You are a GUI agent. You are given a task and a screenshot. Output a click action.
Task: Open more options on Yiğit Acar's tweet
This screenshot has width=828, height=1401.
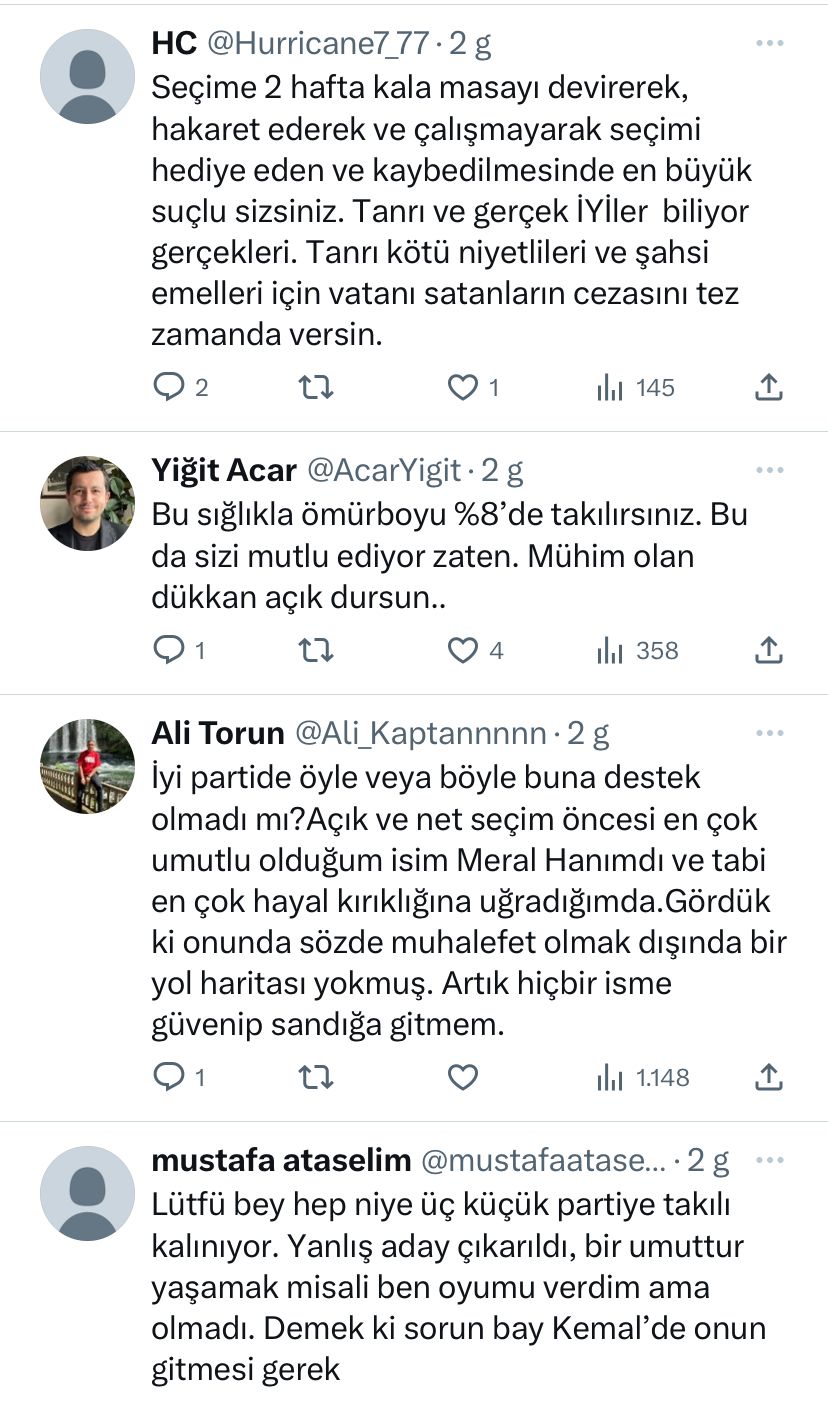[x=769, y=470]
